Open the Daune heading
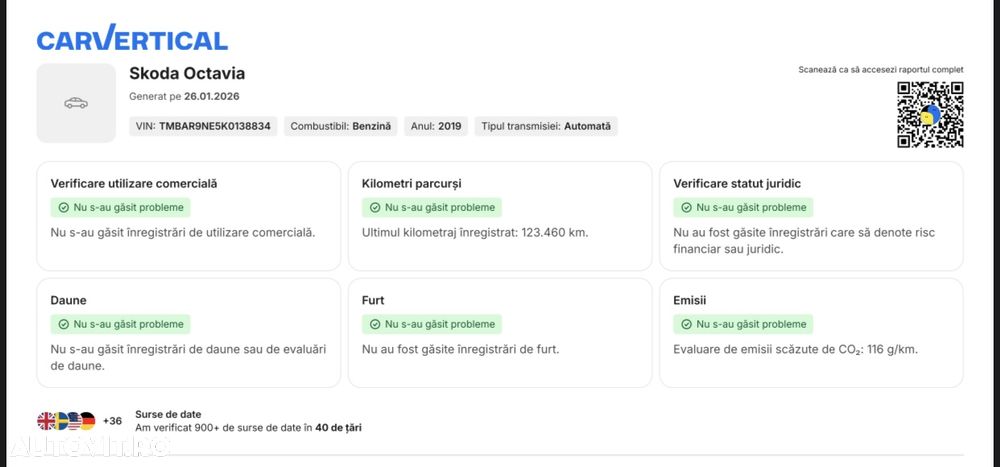This screenshot has height=467, width=1000. (68, 300)
